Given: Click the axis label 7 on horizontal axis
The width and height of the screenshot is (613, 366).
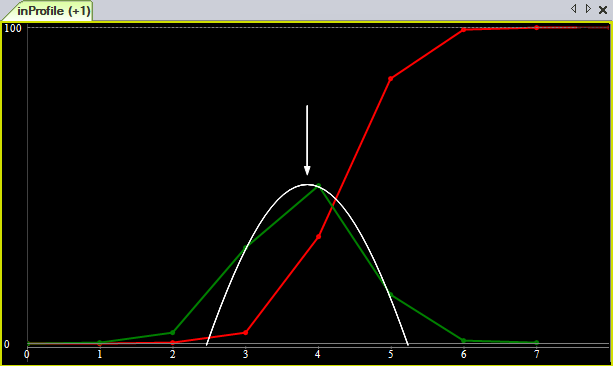Looking at the screenshot, I should point(536,355).
